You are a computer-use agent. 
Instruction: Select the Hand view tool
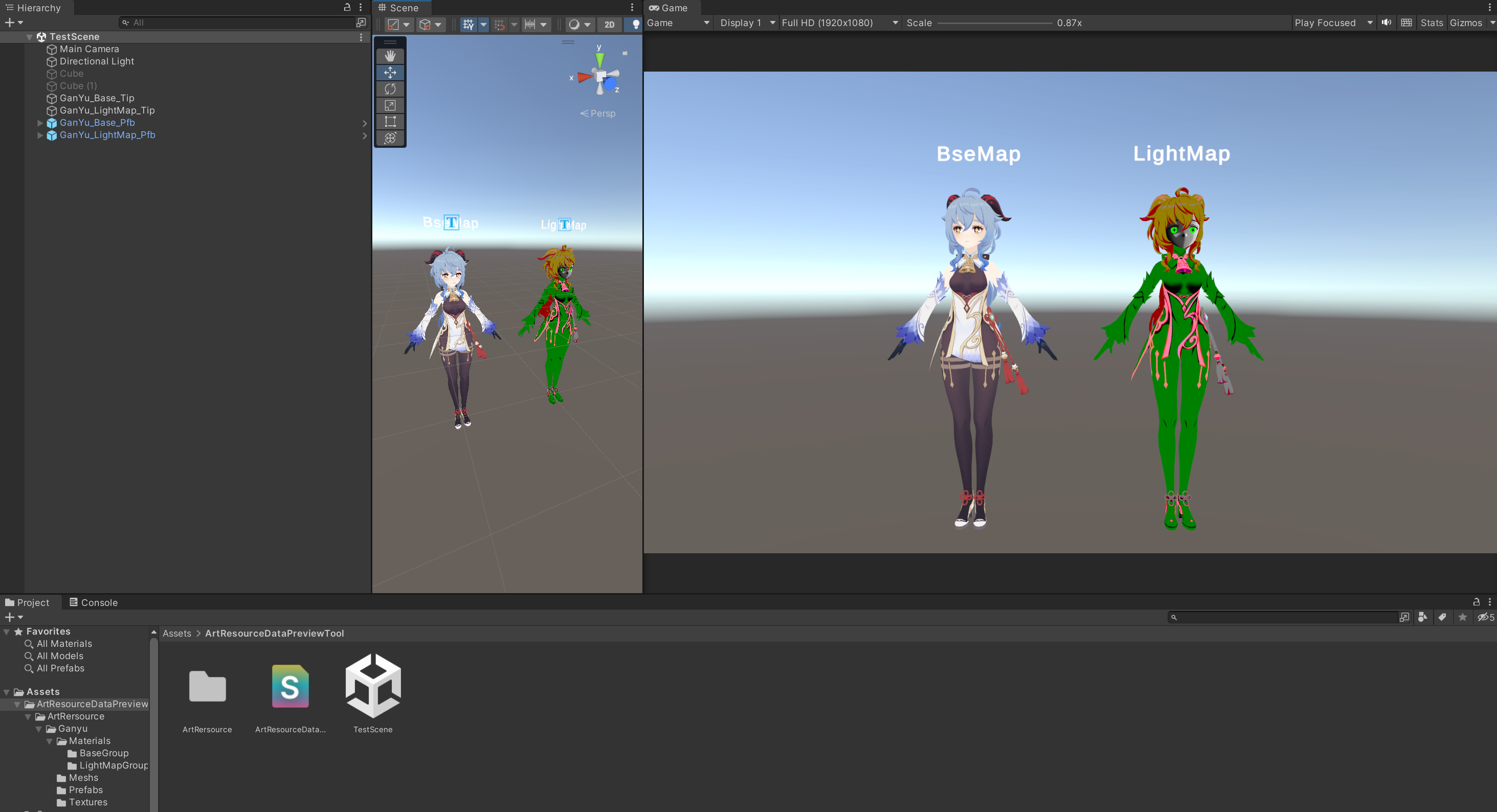(x=390, y=56)
